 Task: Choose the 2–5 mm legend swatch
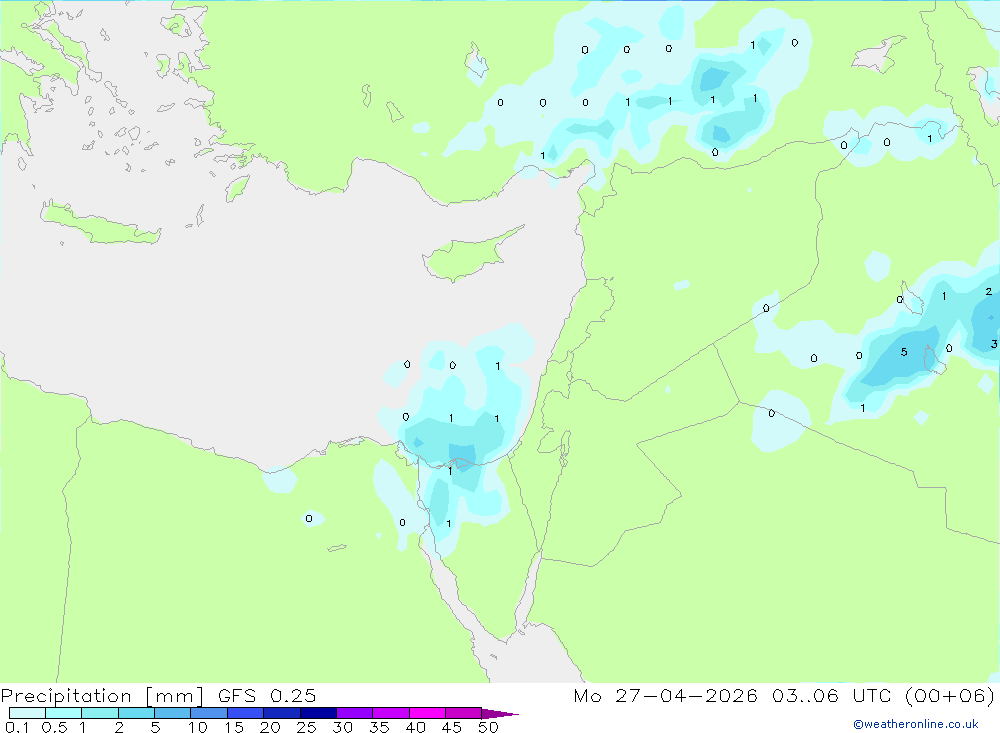pos(136,713)
